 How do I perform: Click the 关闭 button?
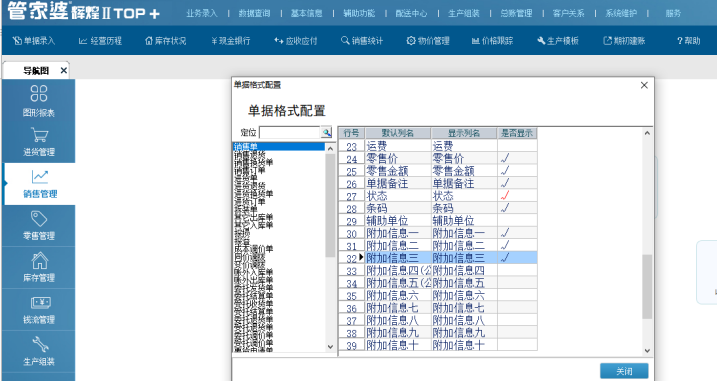click(624, 371)
